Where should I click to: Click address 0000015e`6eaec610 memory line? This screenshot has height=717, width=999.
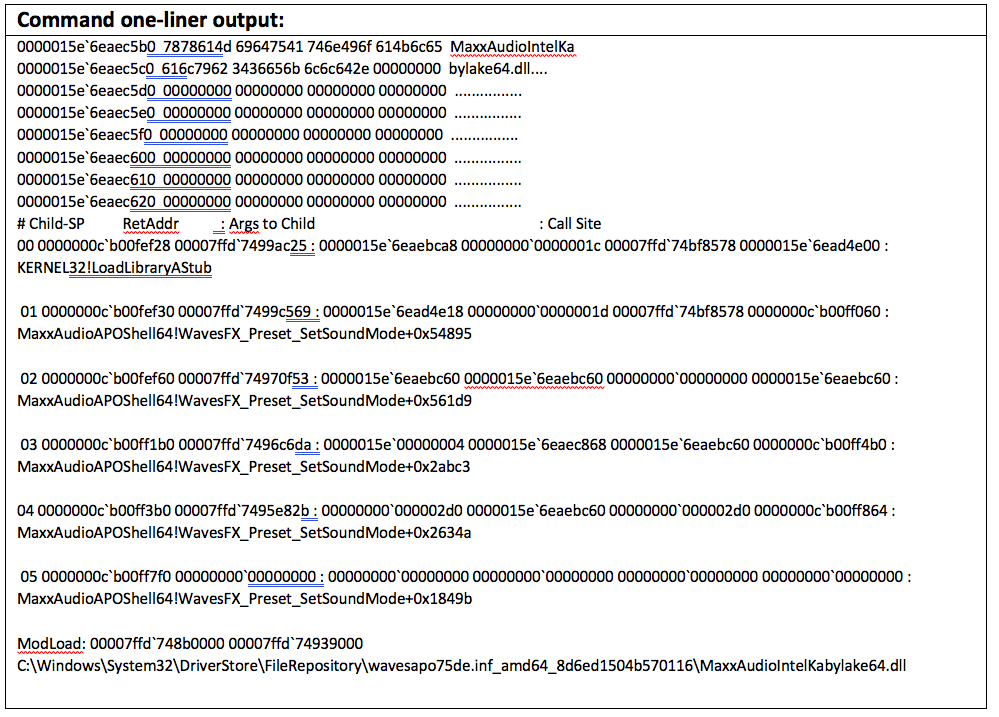click(x=270, y=180)
